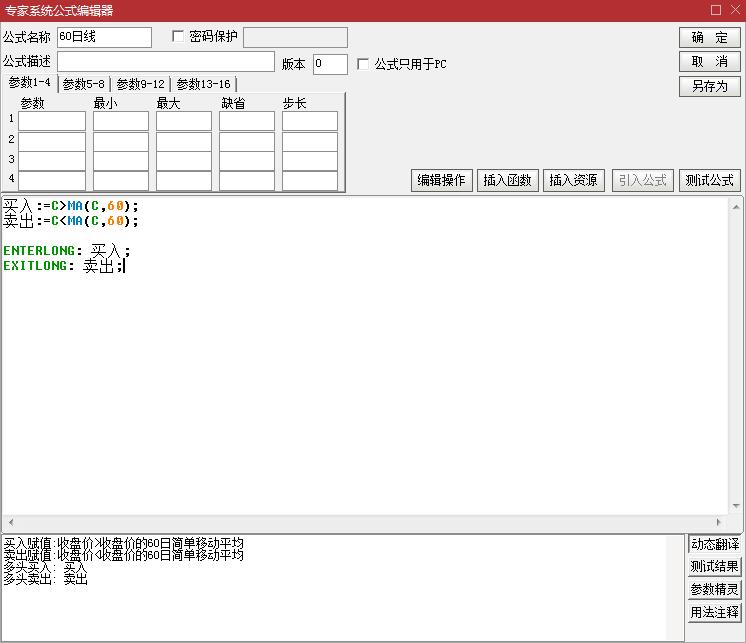Viewport: 746px width, 643px height.
Task: Click 插入函数 to insert a function
Action: (509, 180)
